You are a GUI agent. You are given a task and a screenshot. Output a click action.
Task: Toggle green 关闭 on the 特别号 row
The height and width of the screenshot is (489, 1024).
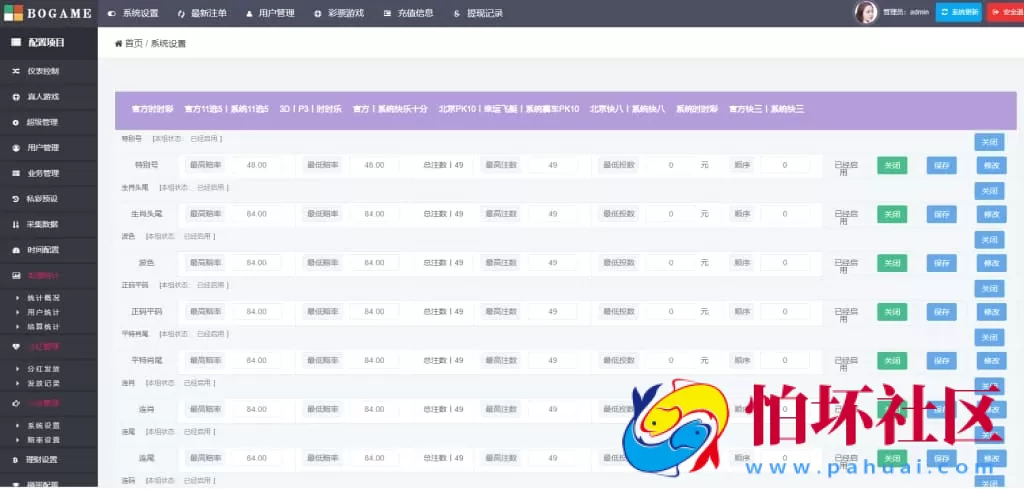(x=892, y=165)
